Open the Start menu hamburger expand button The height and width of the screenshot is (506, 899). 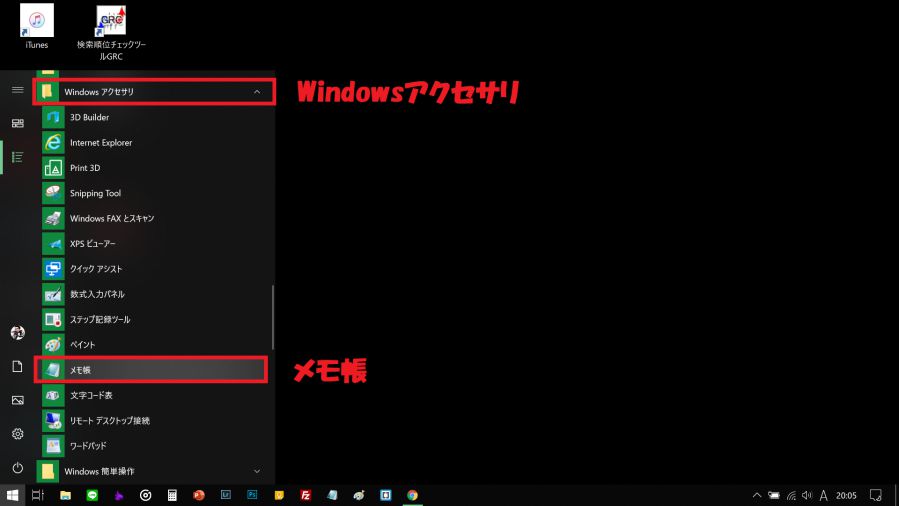click(18, 90)
